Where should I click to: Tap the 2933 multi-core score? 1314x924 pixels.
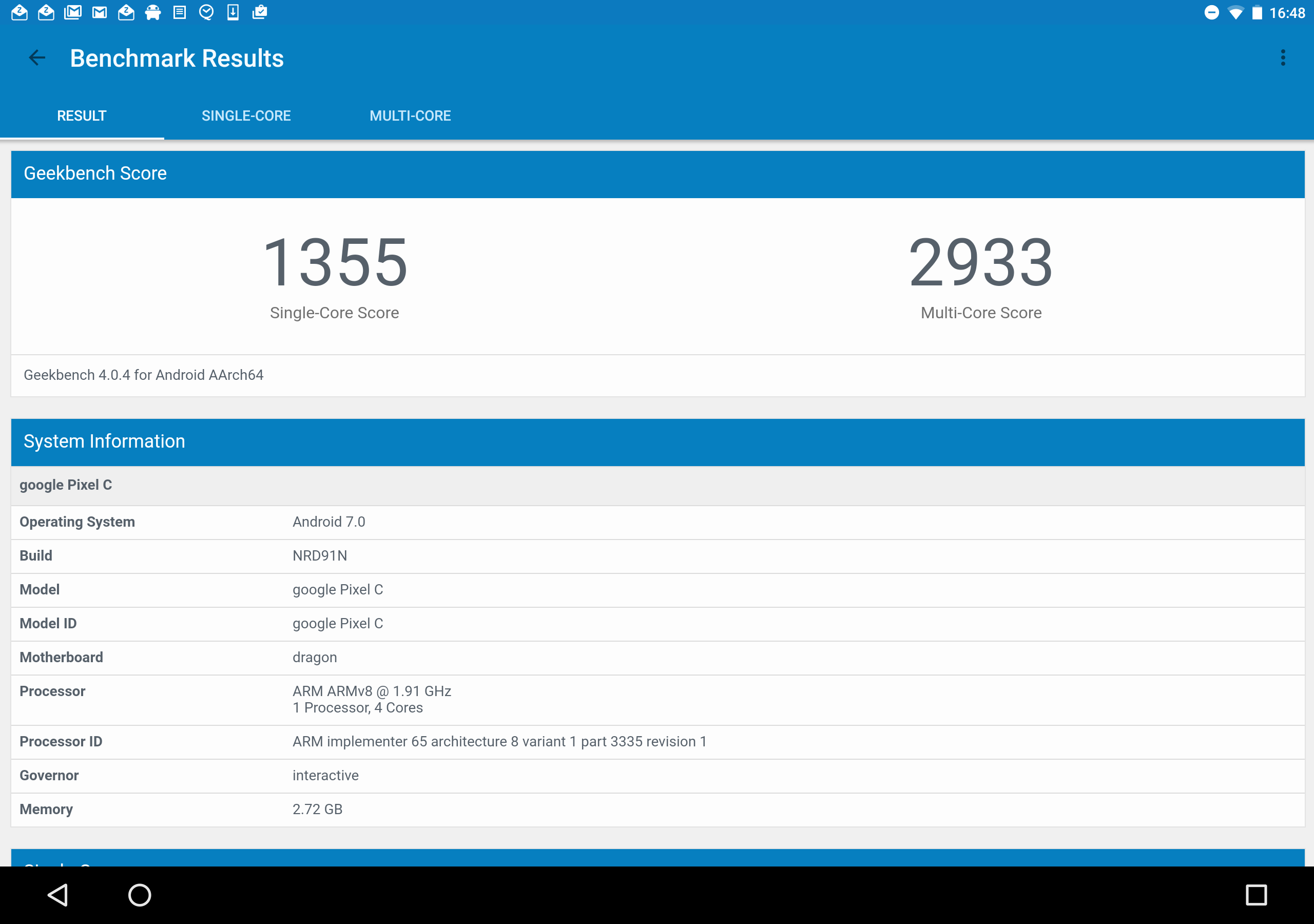tap(980, 263)
